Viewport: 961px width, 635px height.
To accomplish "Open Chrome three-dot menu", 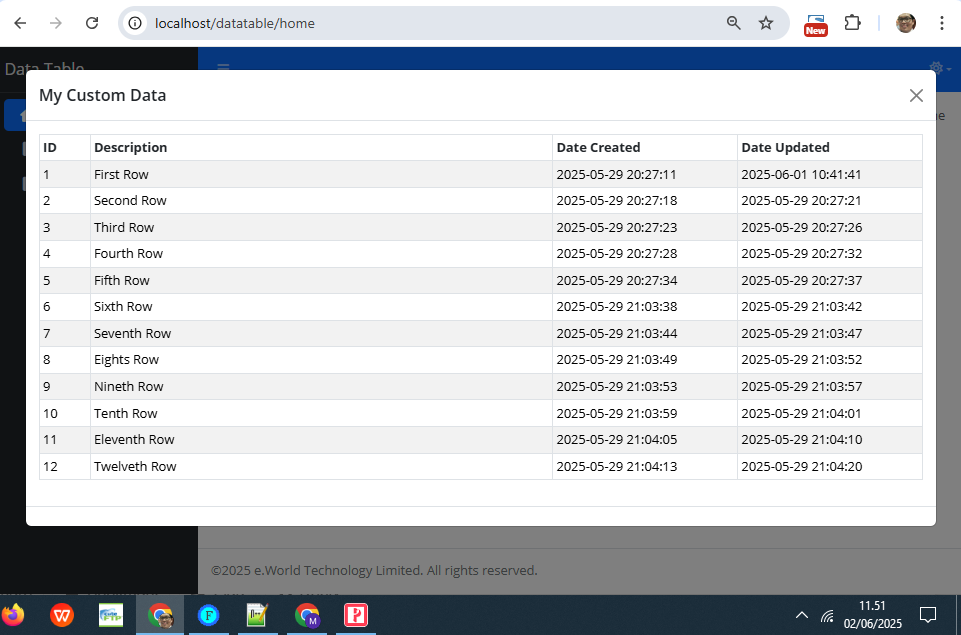I will pos(942,23).
